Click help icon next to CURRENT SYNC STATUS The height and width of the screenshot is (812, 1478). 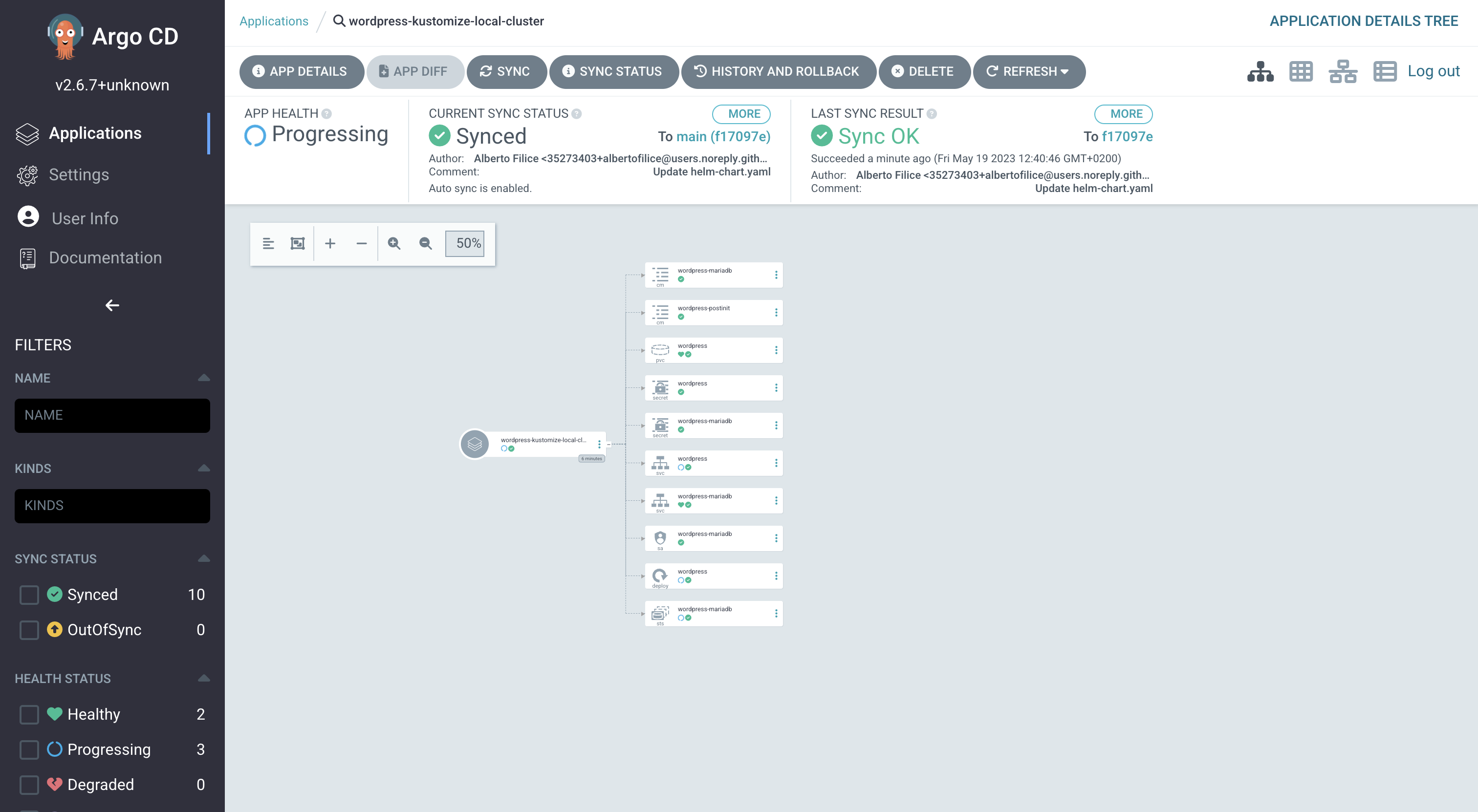tap(577, 113)
